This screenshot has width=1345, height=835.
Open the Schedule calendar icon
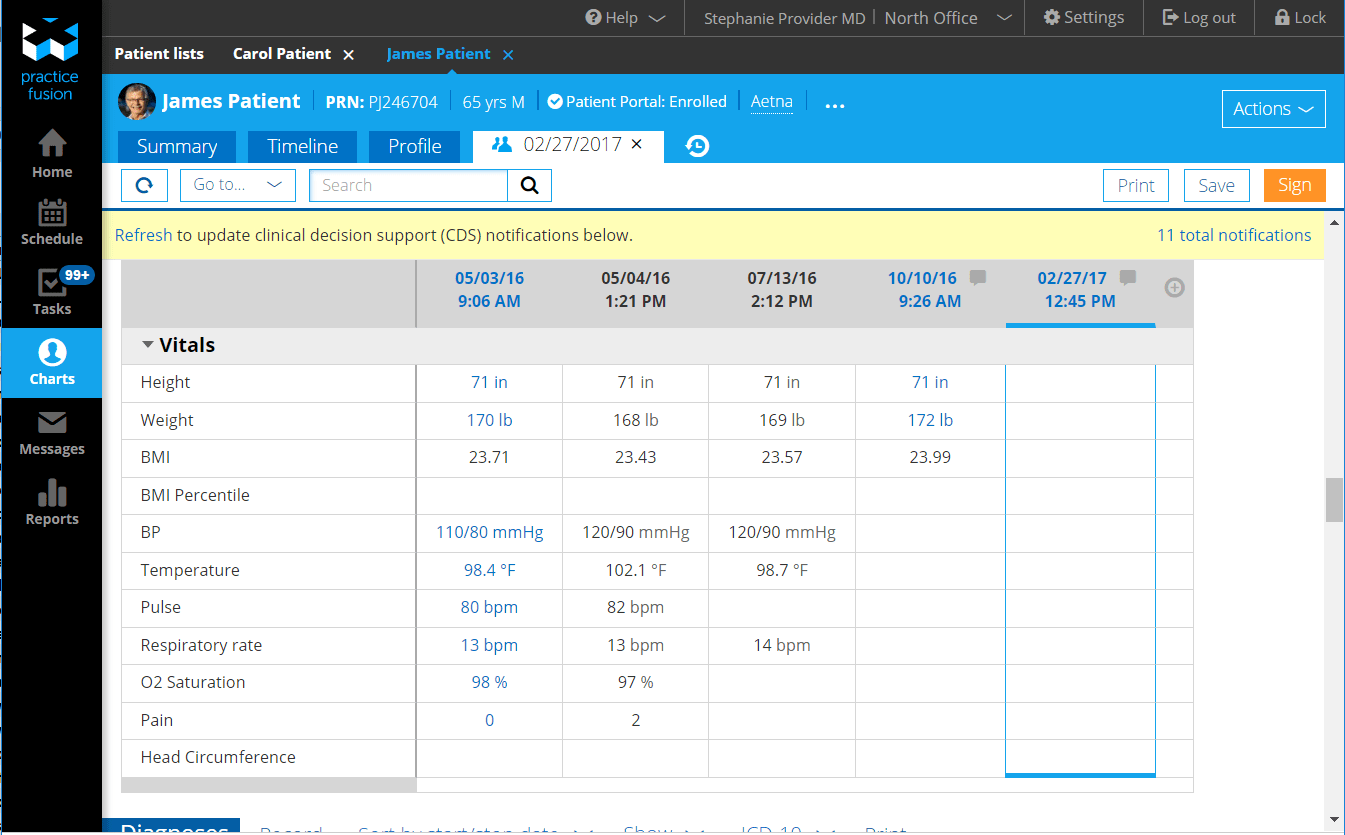tap(52, 222)
